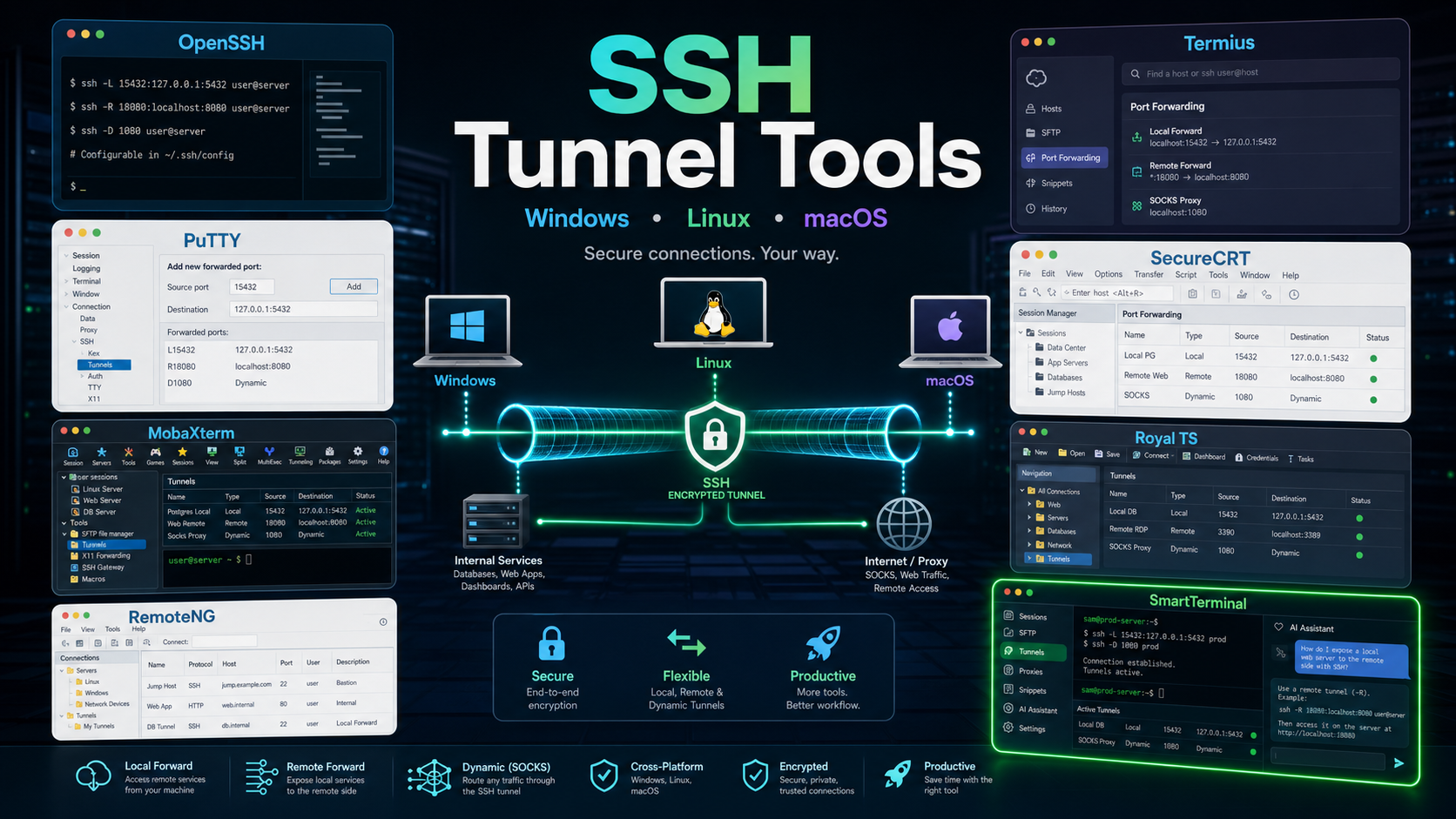The width and height of the screenshot is (1456, 819).
Task: Expand Royal TS Databases folder
Action: pos(1029,531)
